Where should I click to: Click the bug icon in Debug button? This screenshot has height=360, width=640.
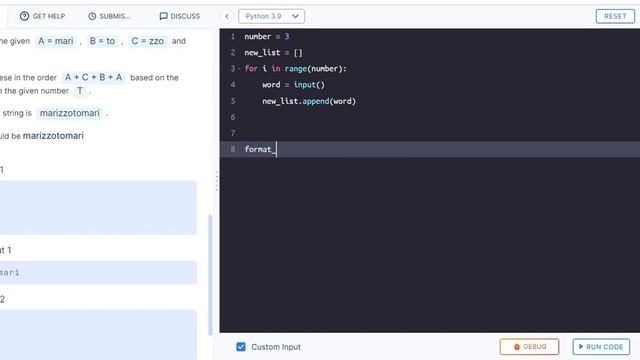pos(517,347)
